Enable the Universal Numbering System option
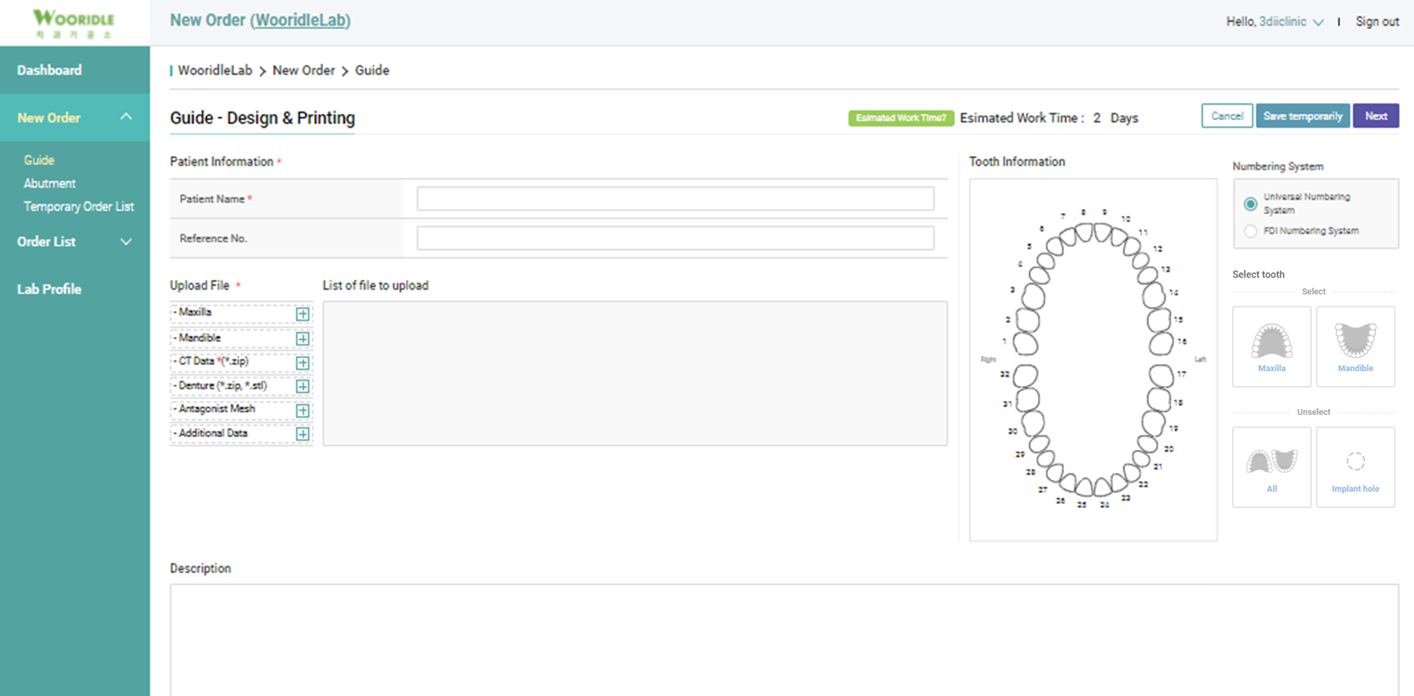Viewport: 1414px width, 696px height. click(1251, 204)
